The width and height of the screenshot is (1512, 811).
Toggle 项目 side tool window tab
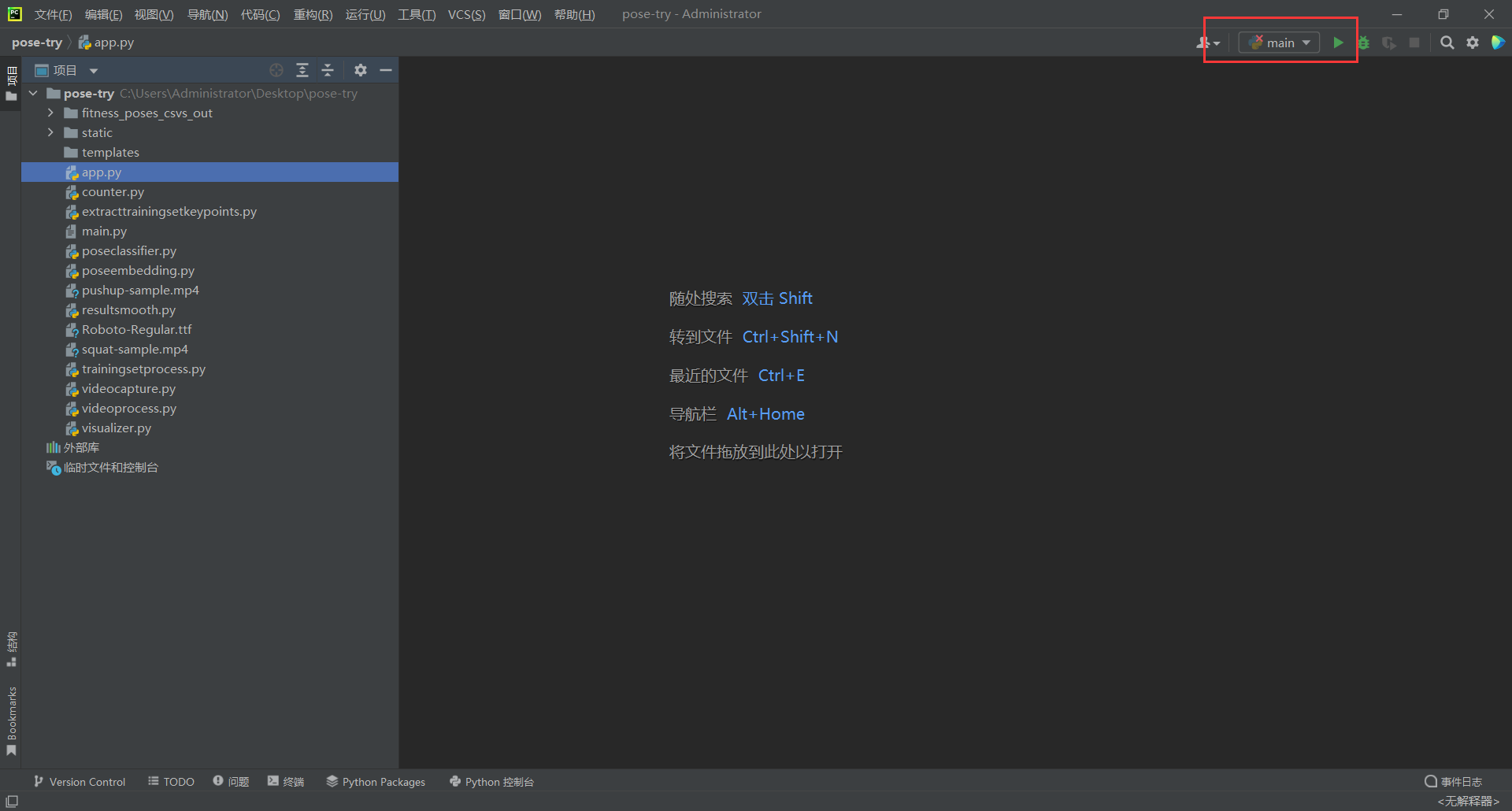(11, 83)
